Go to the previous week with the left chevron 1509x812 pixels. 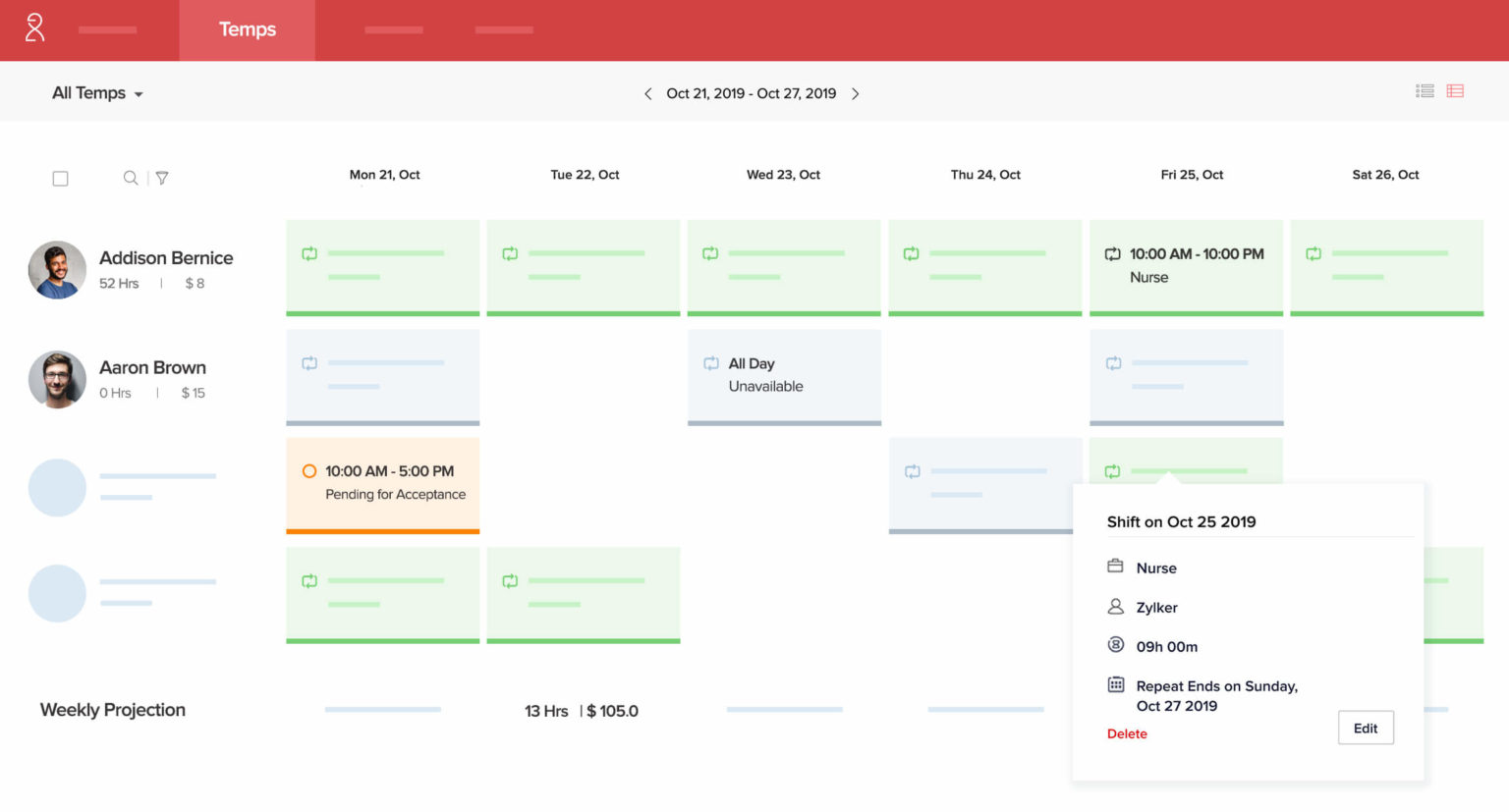[x=647, y=93]
